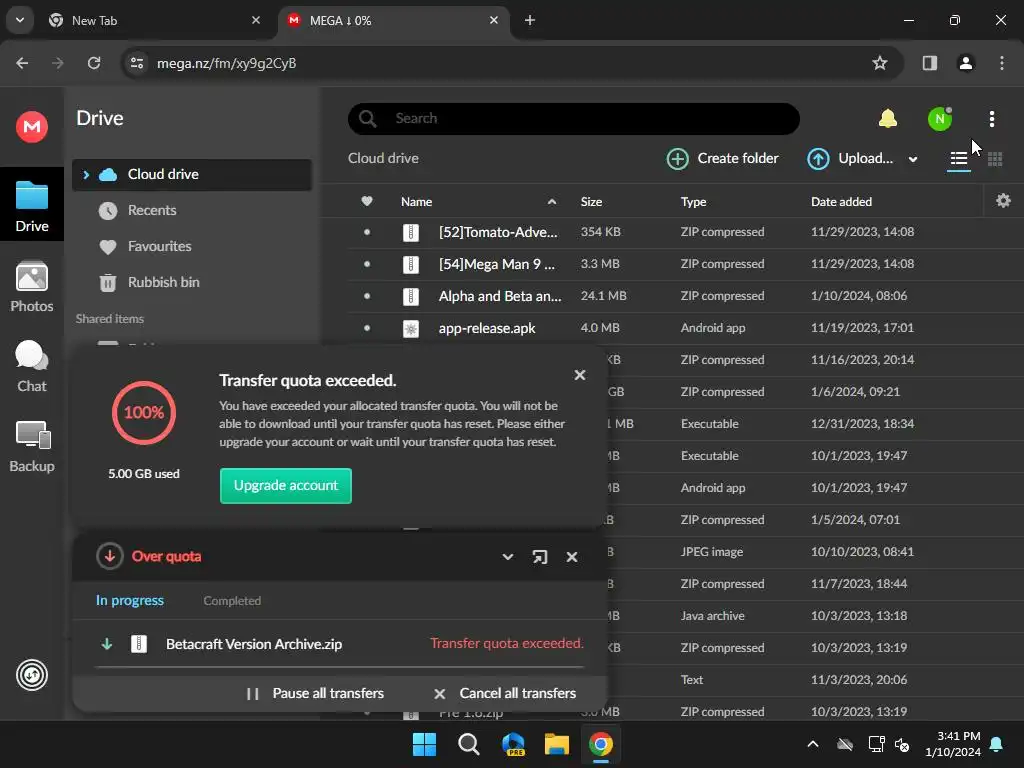
Task: Switch to list view
Action: coord(959,159)
